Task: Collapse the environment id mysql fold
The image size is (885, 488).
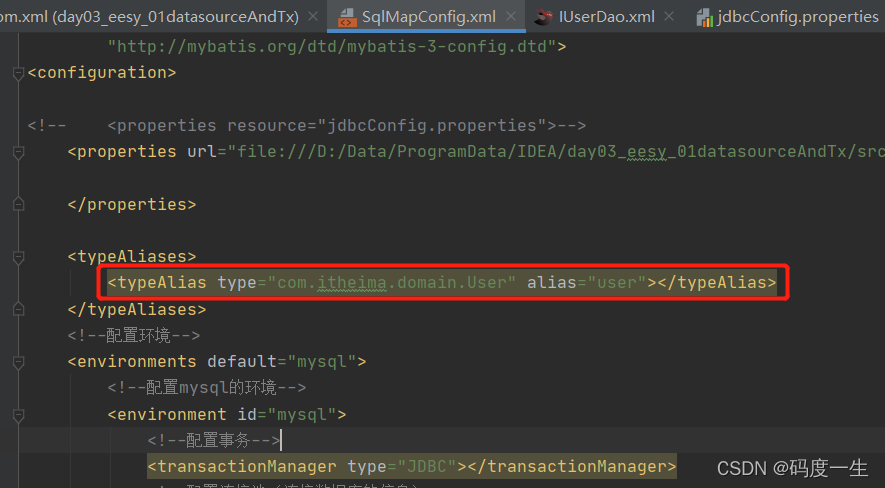Action: (18, 415)
